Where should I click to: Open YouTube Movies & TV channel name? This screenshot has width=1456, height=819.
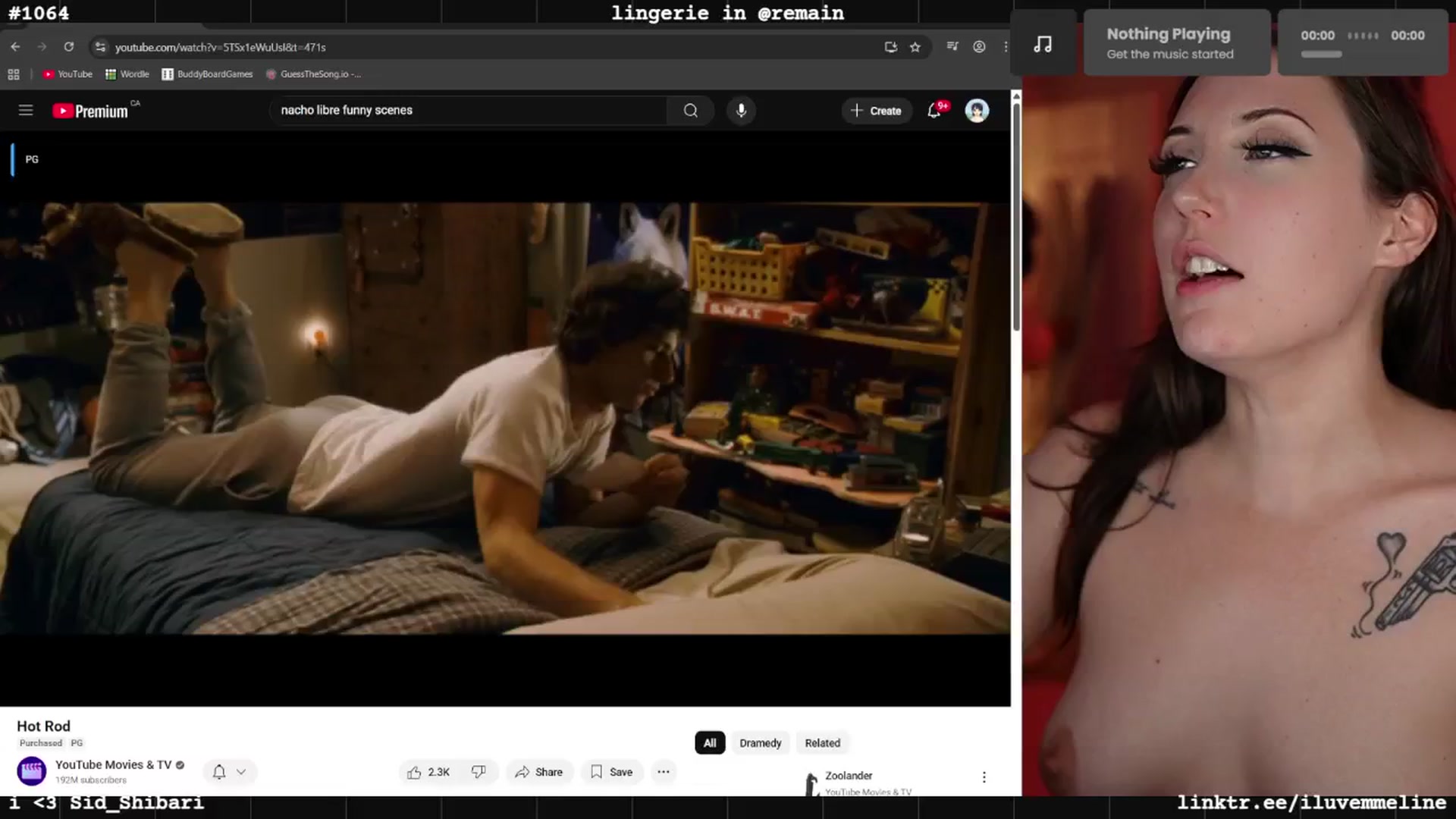tap(113, 764)
